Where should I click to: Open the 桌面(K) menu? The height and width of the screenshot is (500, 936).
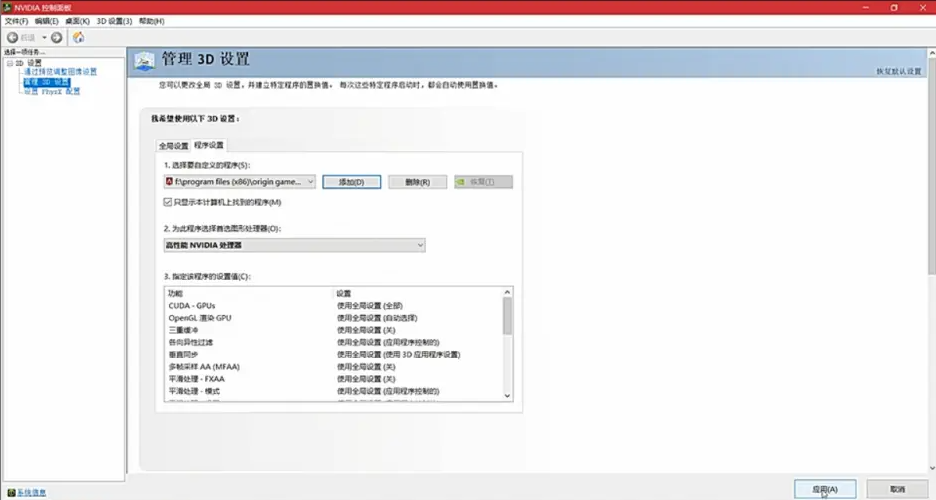click(x=77, y=21)
